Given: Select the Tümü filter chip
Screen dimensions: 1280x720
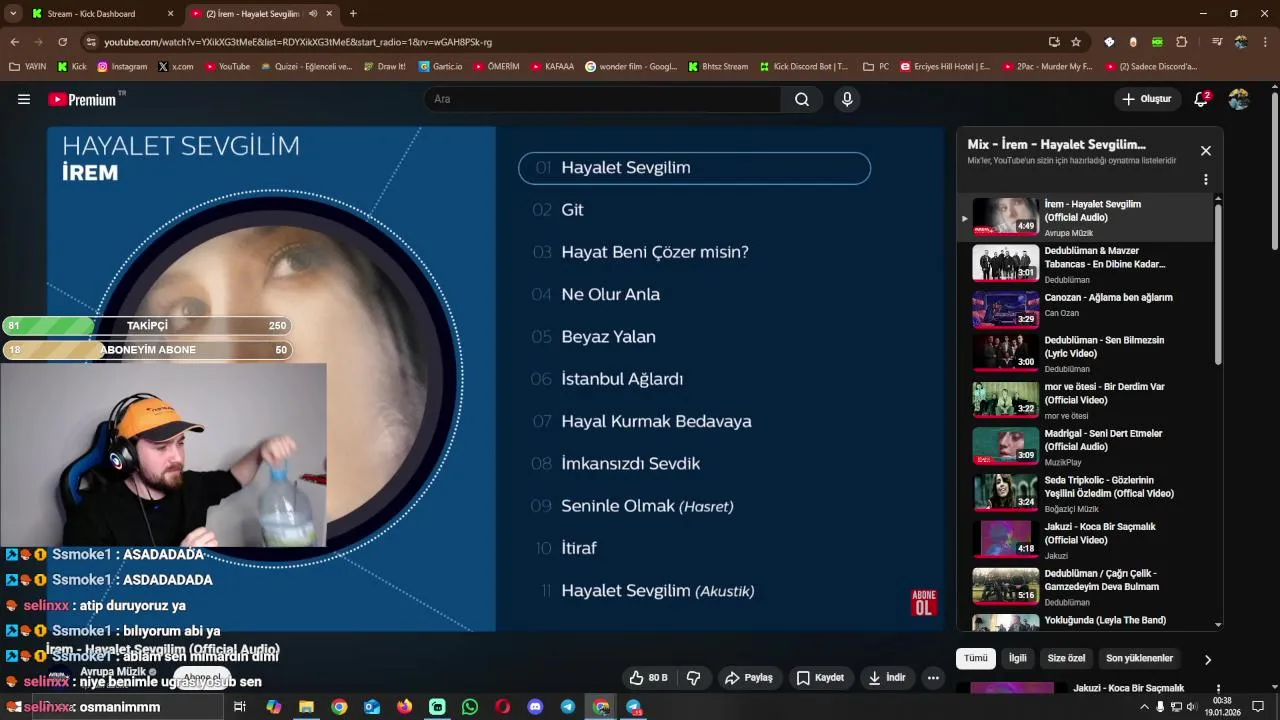Looking at the screenshot, I should (x=976, y=658).
